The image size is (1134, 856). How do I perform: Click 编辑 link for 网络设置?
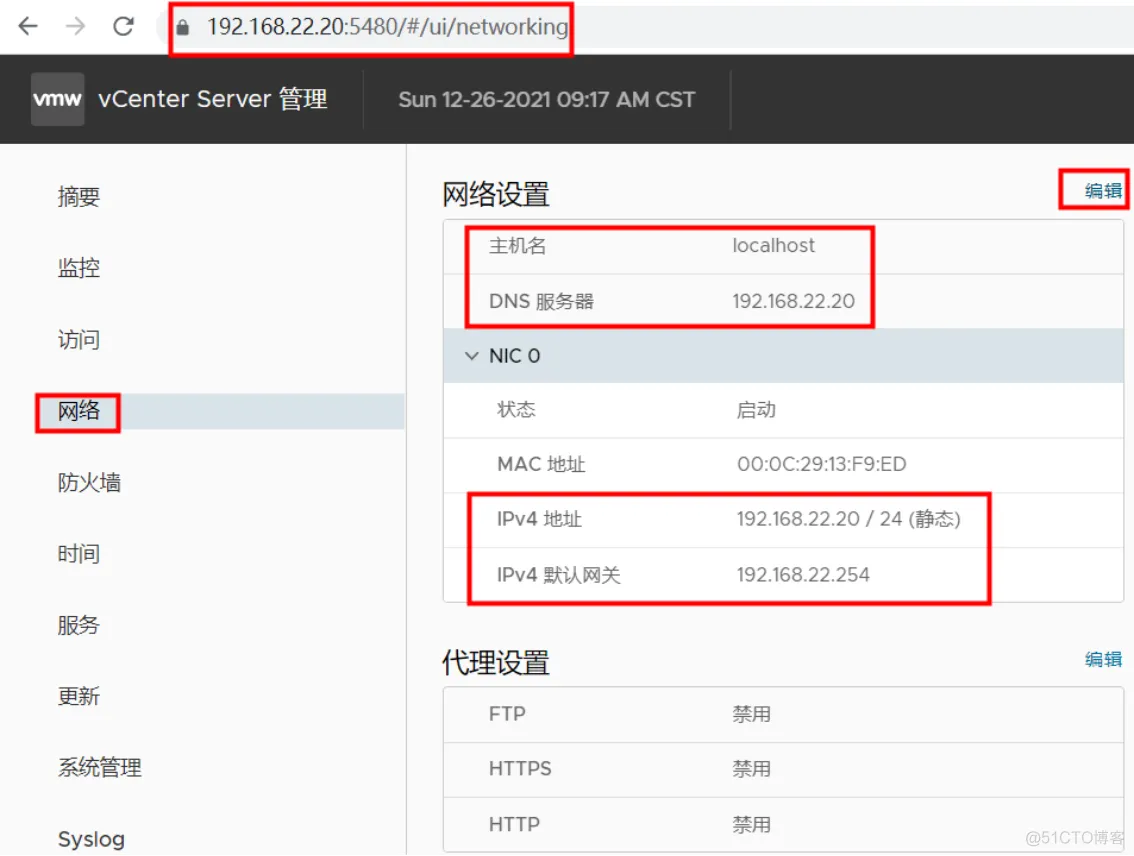point(1103,191)
